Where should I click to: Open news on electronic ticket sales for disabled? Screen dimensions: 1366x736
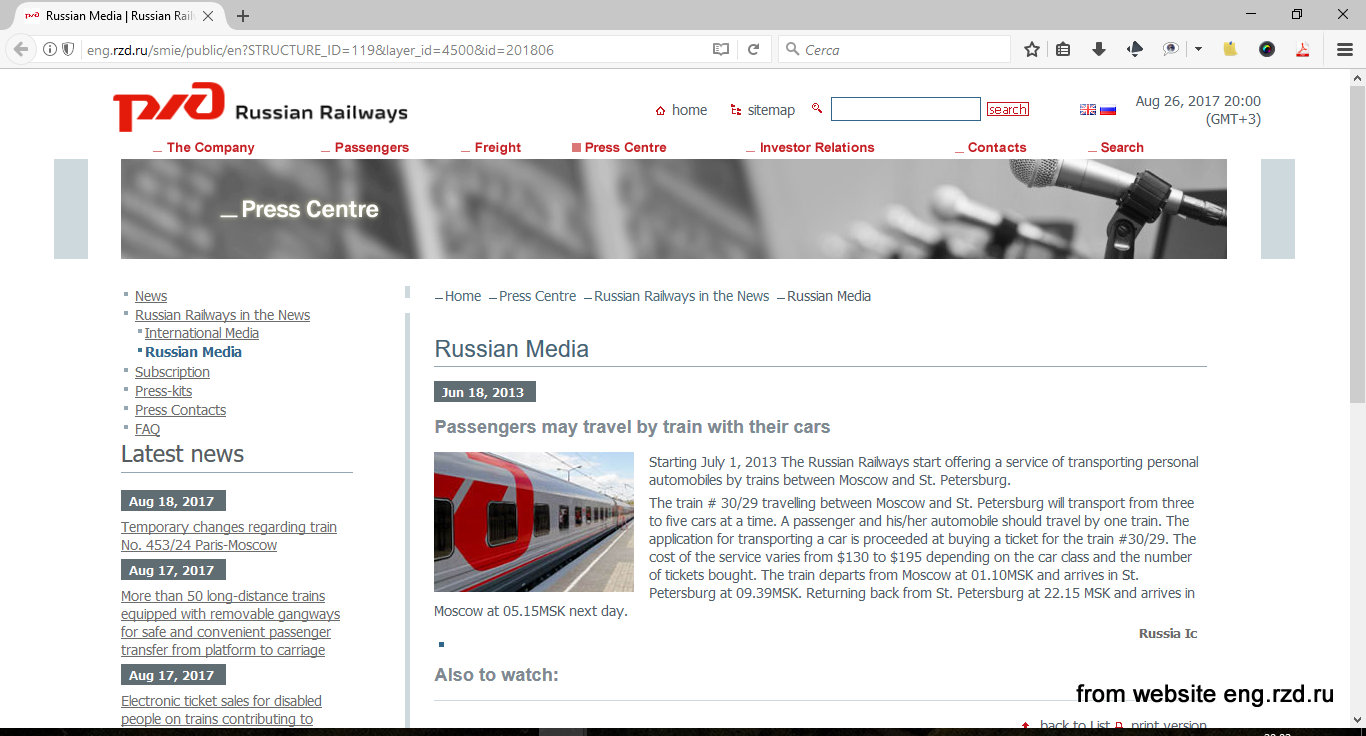(221, 710)
